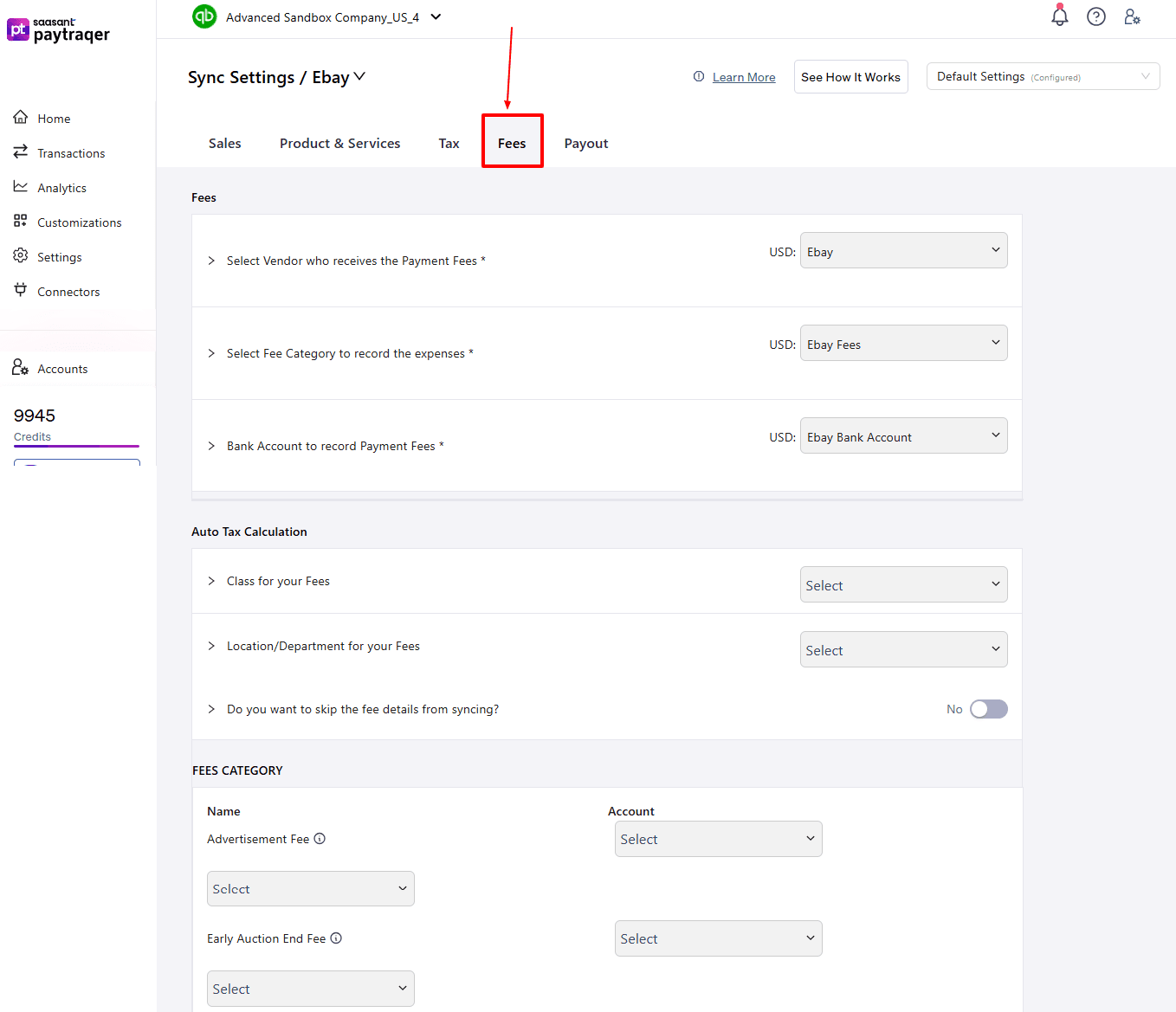Open Connectors menu item
Viewport: 1176px width, 1012px height.
point(68,292)
